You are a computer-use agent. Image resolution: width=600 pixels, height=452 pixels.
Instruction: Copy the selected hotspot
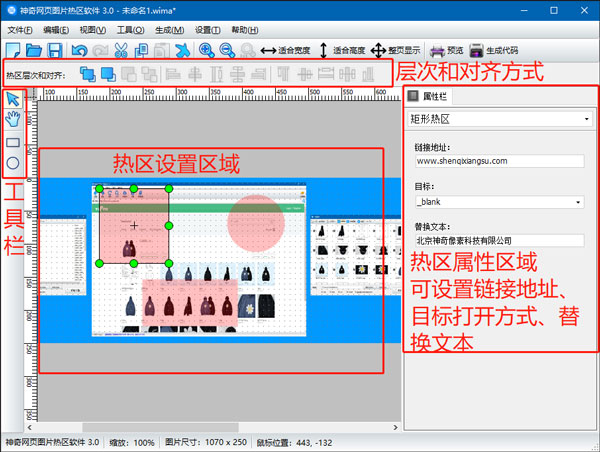tap(141, 50)
